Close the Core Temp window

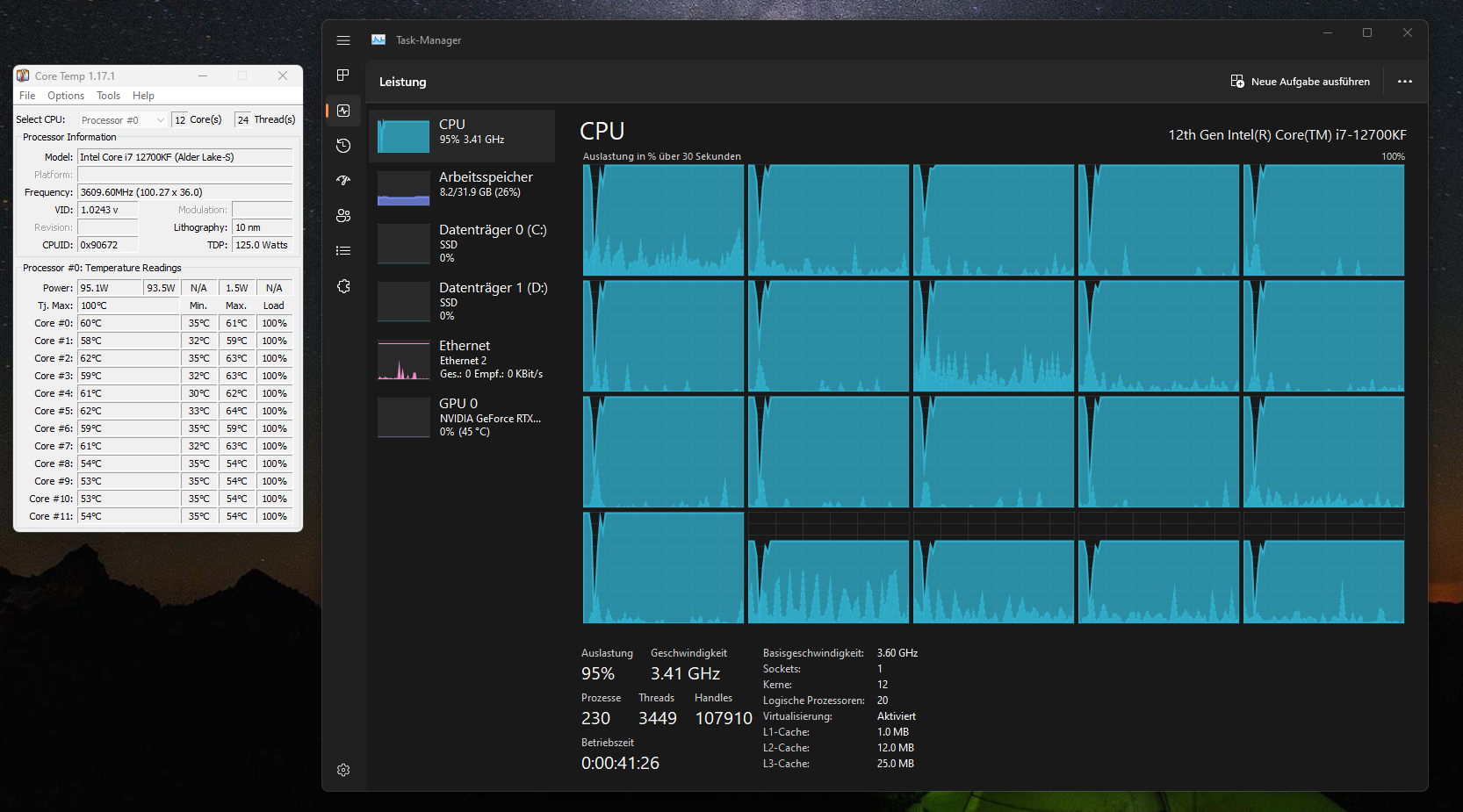click(283, 76)
